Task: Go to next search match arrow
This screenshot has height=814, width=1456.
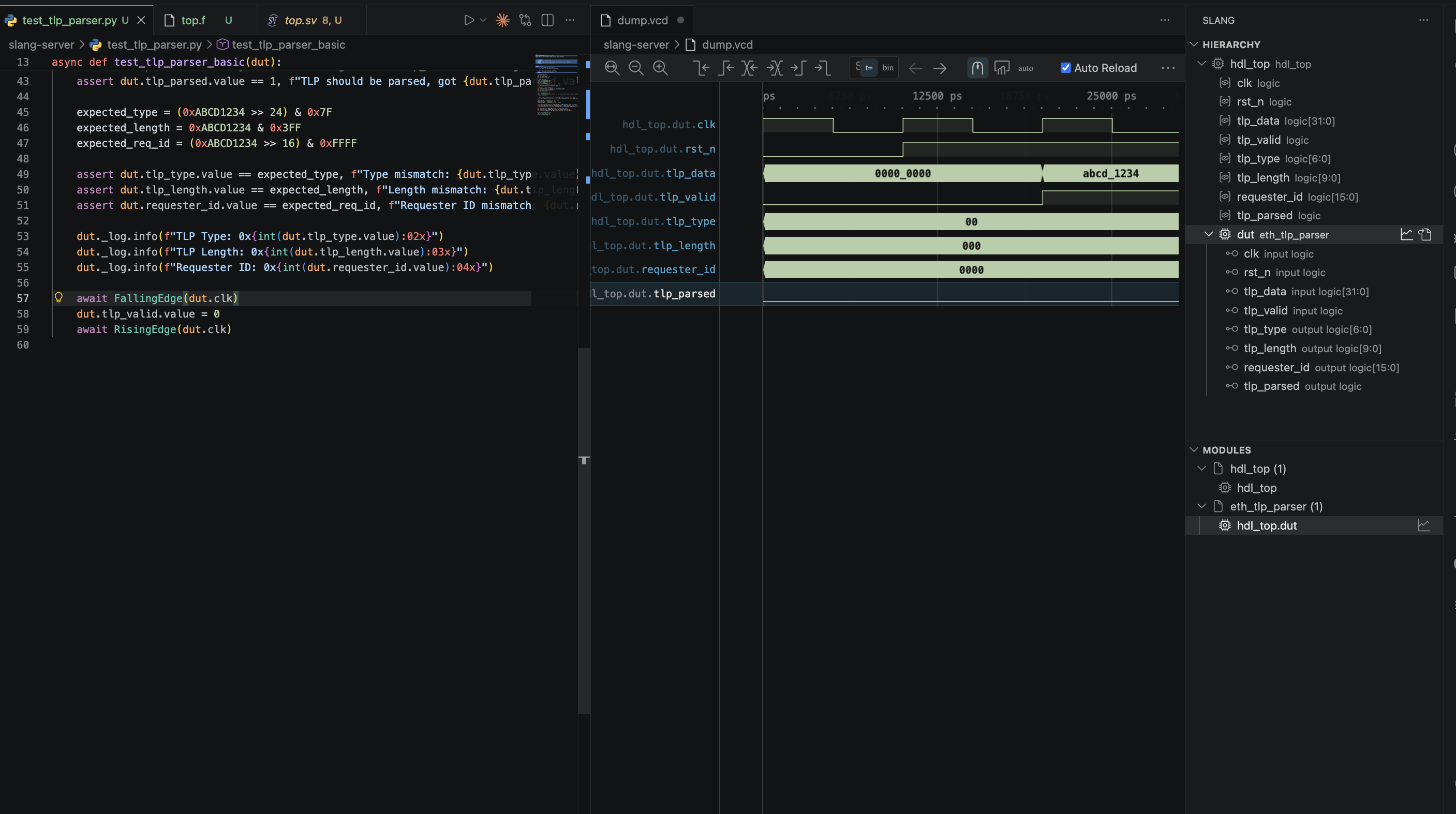Action: [940, 68]
